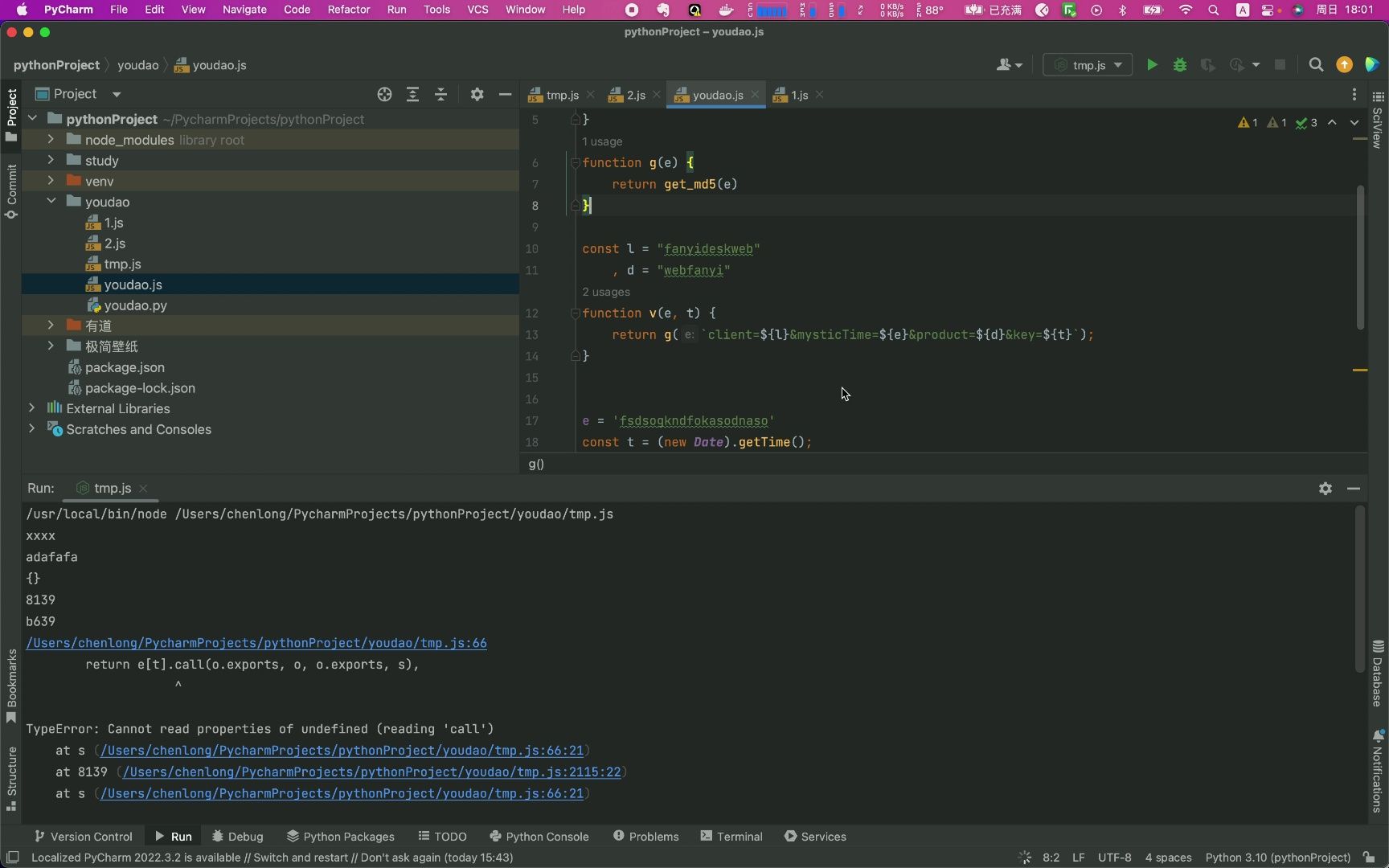
Task: Collapse the pythonProject root node
Action: pos(32,118)
